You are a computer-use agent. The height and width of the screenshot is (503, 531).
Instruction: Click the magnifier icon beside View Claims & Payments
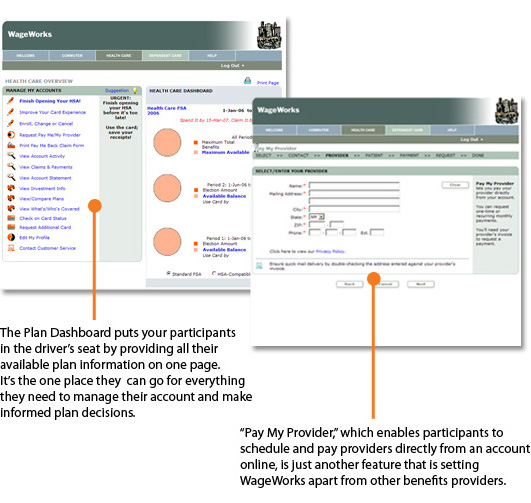click(x=11, y=166)
